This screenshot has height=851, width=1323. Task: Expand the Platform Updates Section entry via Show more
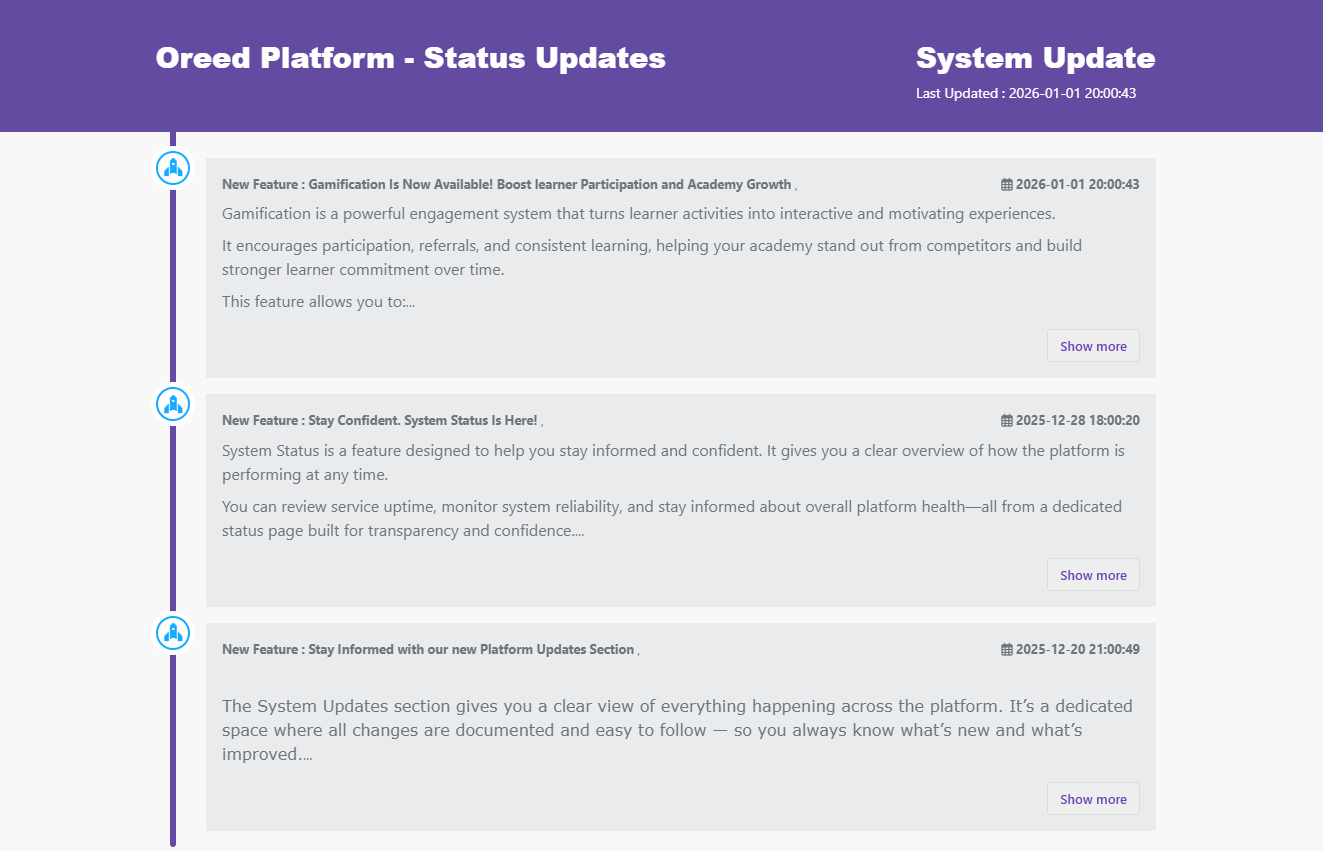[1092, 799]
